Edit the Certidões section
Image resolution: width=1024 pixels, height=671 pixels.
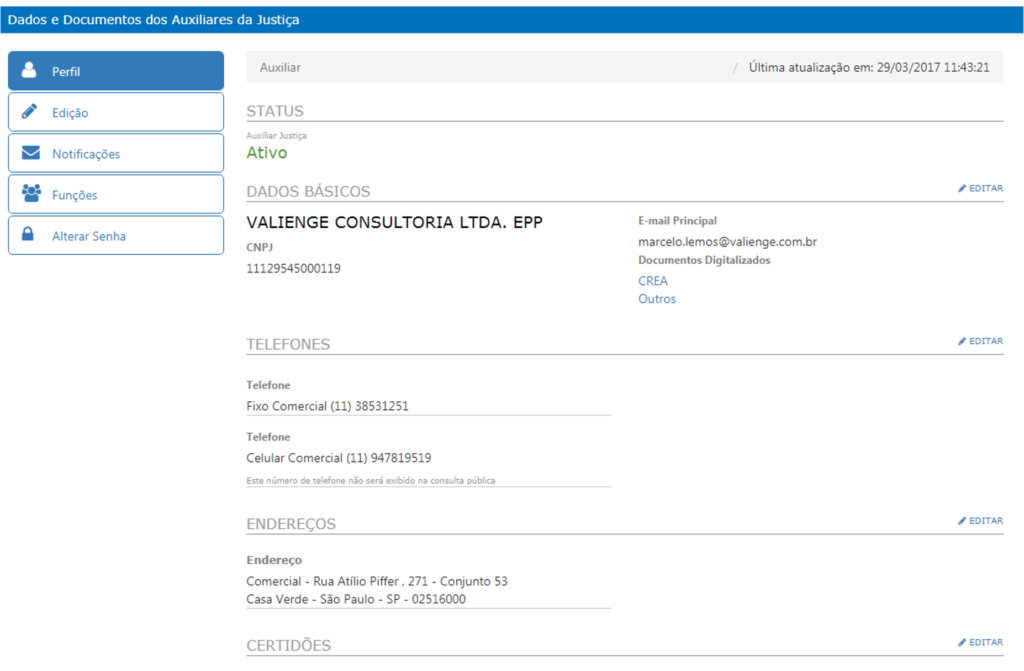(x=980, y=642)
